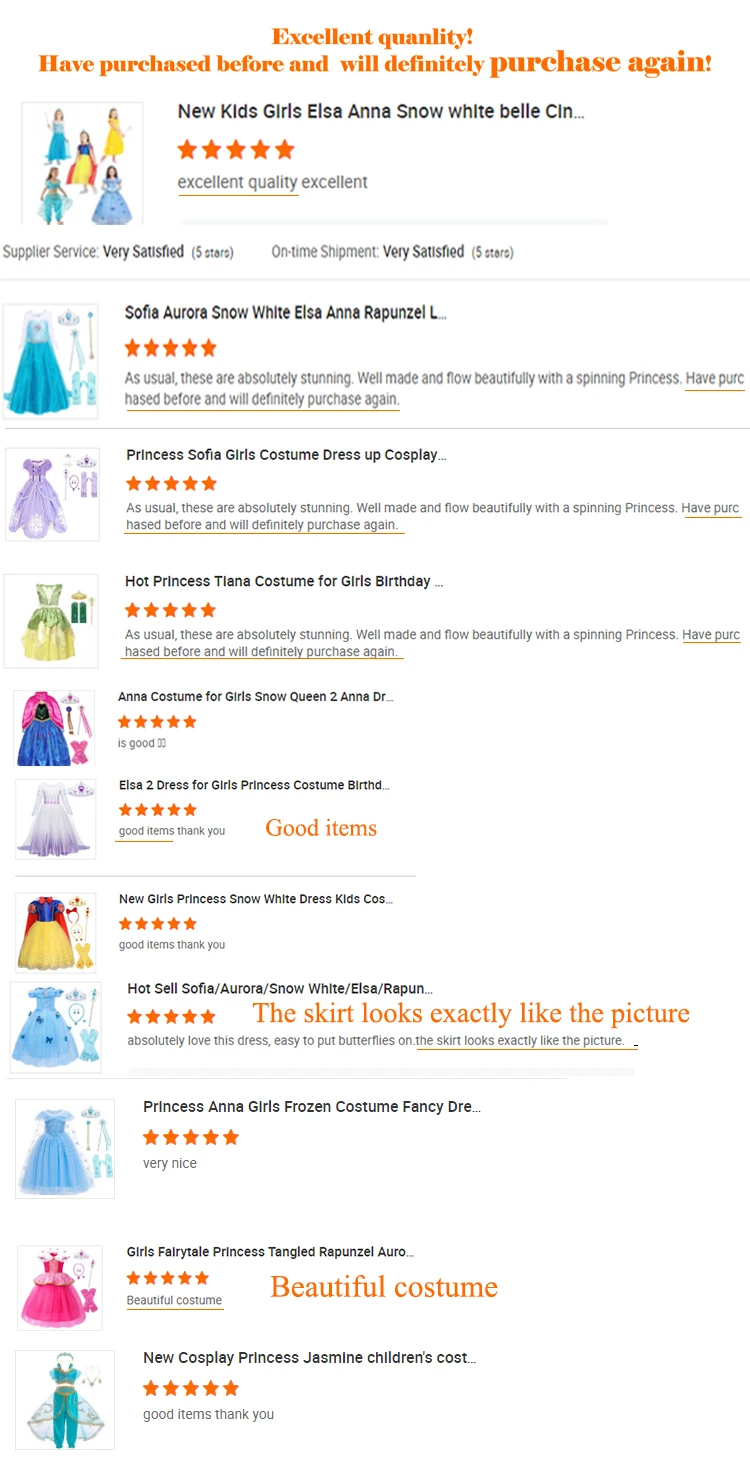Open the pink Rapunzel Aurora dress image
Image resolution: width=750 pixels, height=1474 pixels.
coord(60,1288)
